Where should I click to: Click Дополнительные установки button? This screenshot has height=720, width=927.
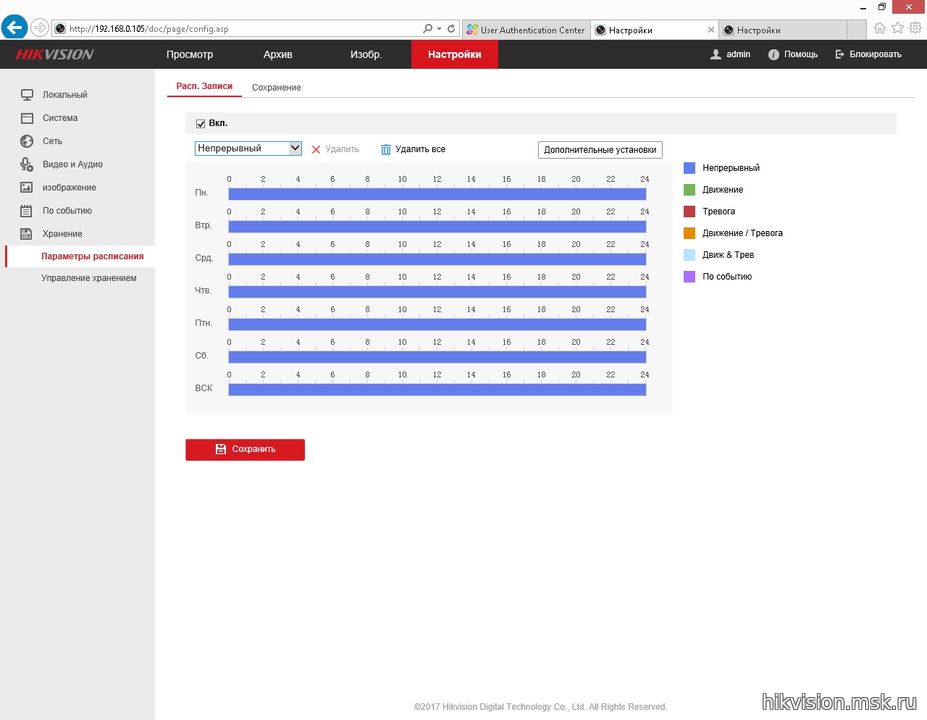pyautogui.click(x=600, y=150)
